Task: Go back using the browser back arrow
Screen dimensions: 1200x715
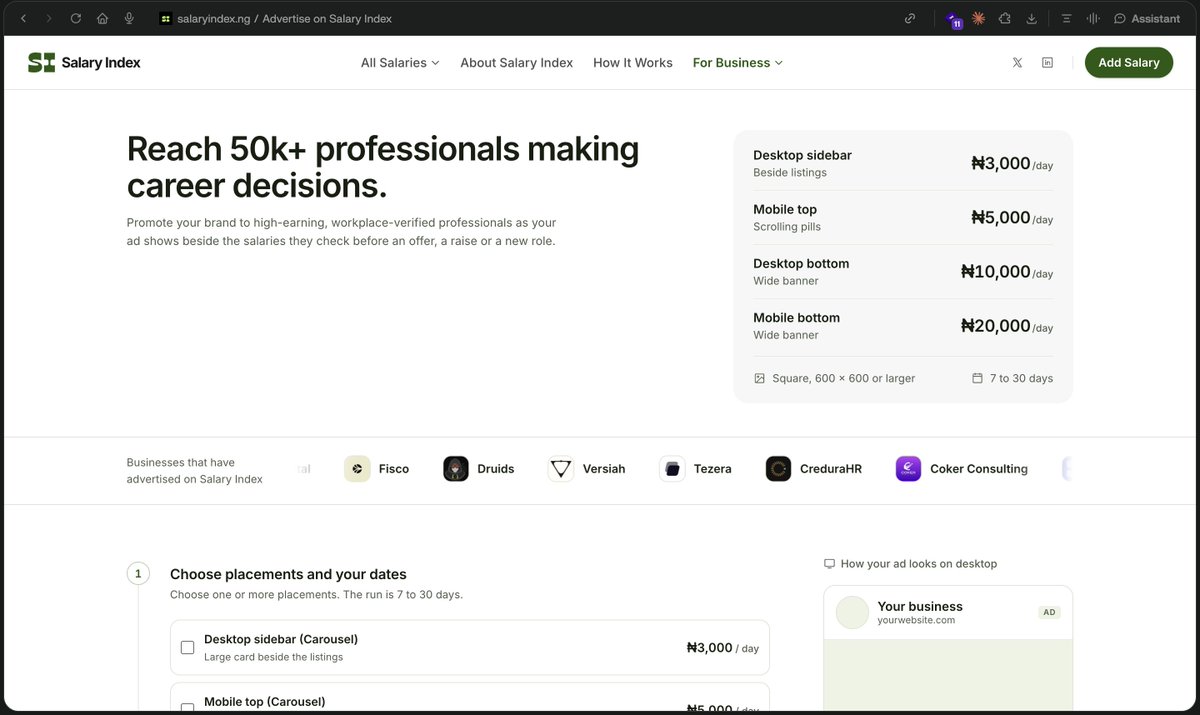Action: point(23,18)
